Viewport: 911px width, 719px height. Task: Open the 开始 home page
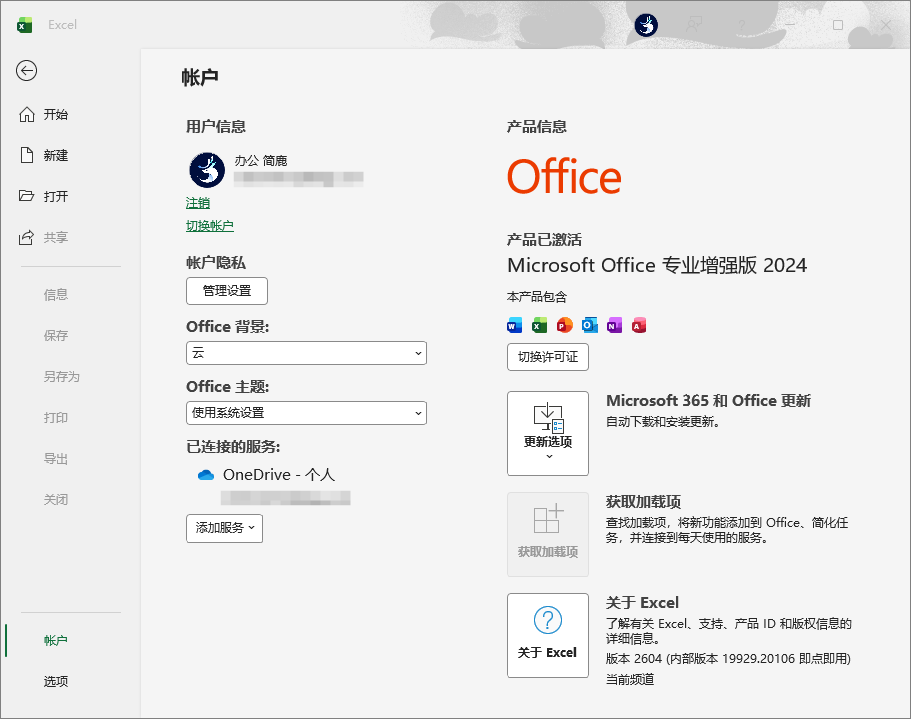click(56, 114)
